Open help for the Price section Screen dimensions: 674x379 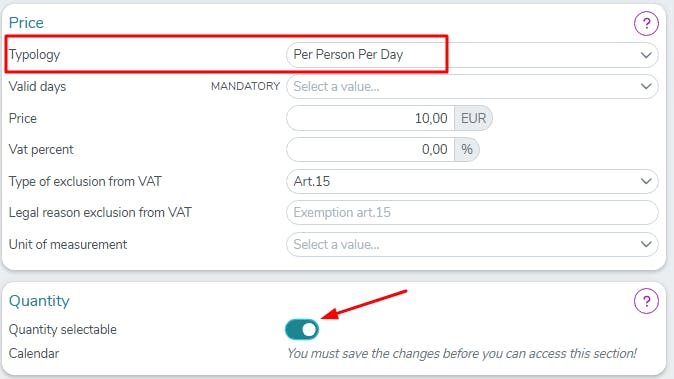click(646, 24)
